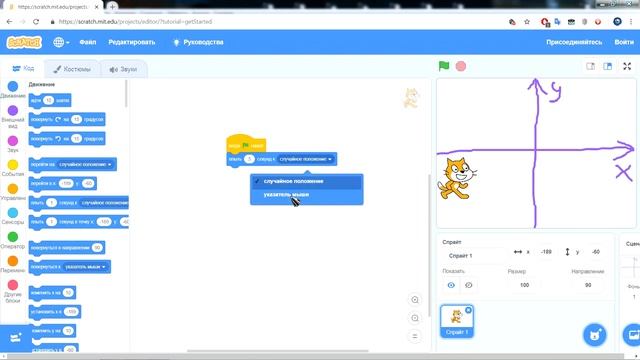Open the choose a backdrop button

click(633, 335)
